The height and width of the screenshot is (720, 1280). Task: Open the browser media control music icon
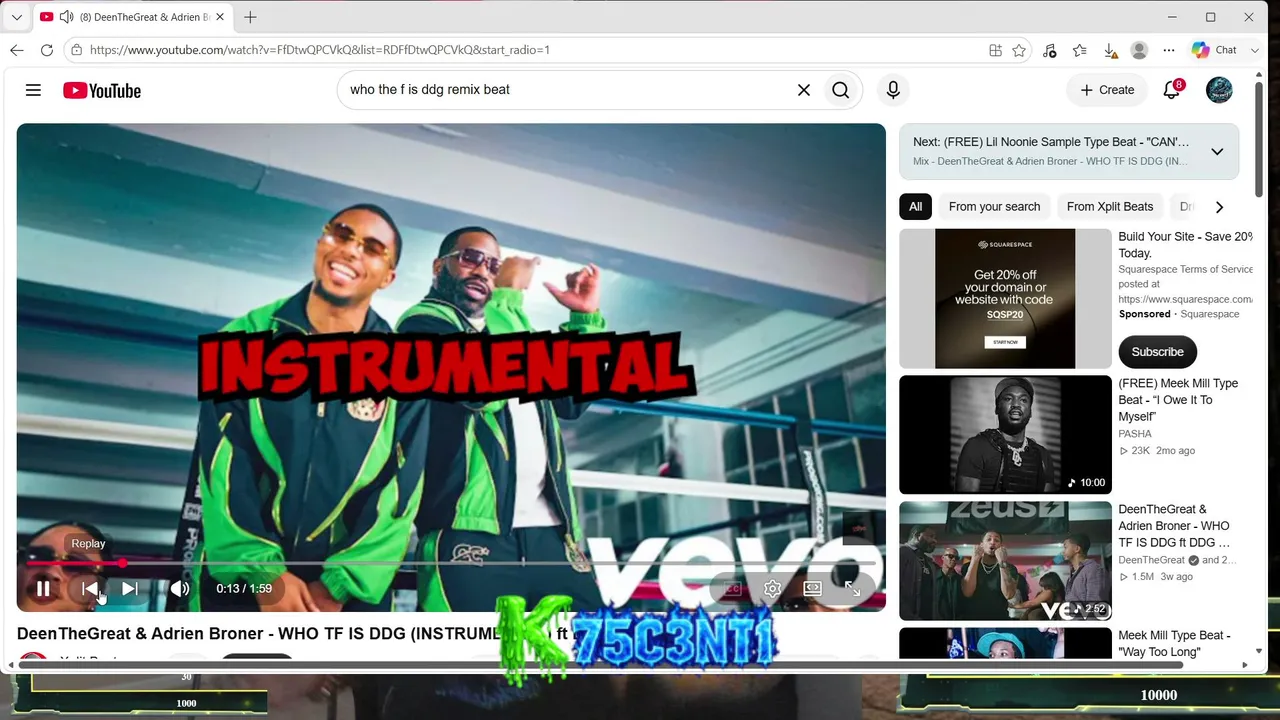coord(1049,50)
